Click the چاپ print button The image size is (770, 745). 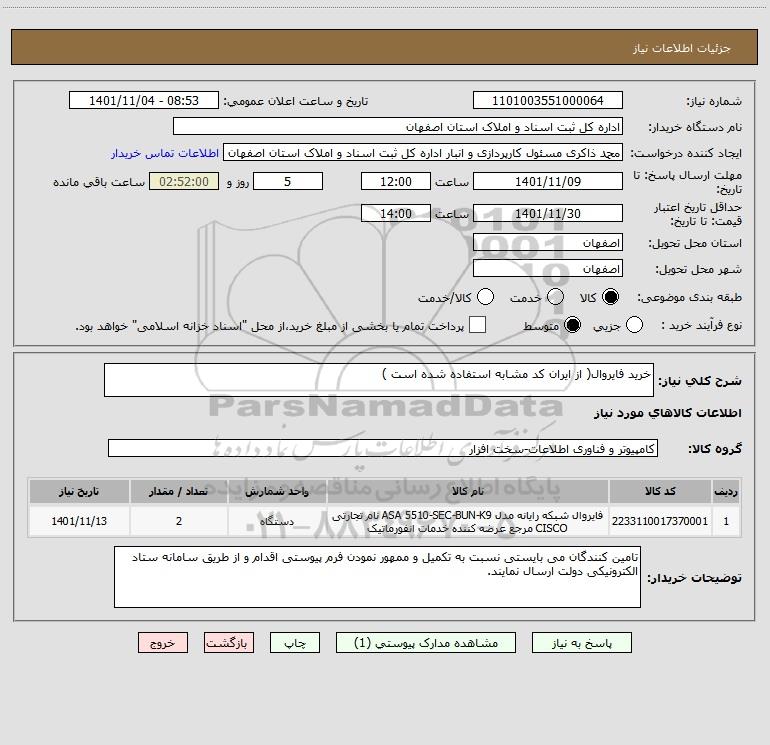tap(295, 643)
